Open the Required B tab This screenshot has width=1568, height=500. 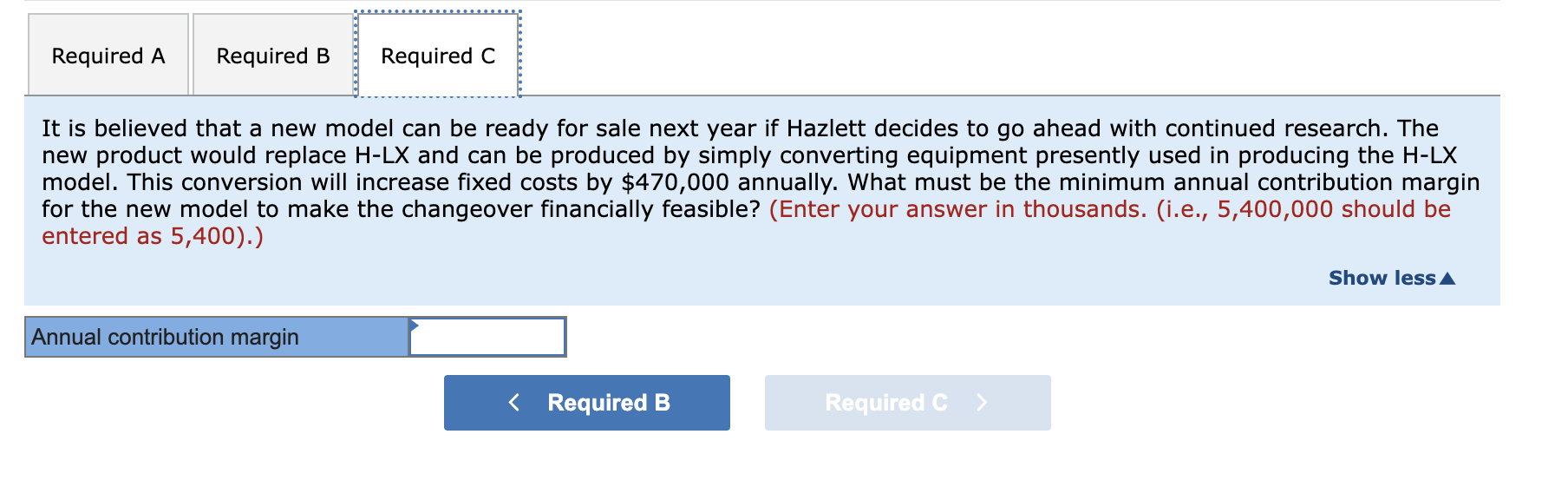point(273,56)
